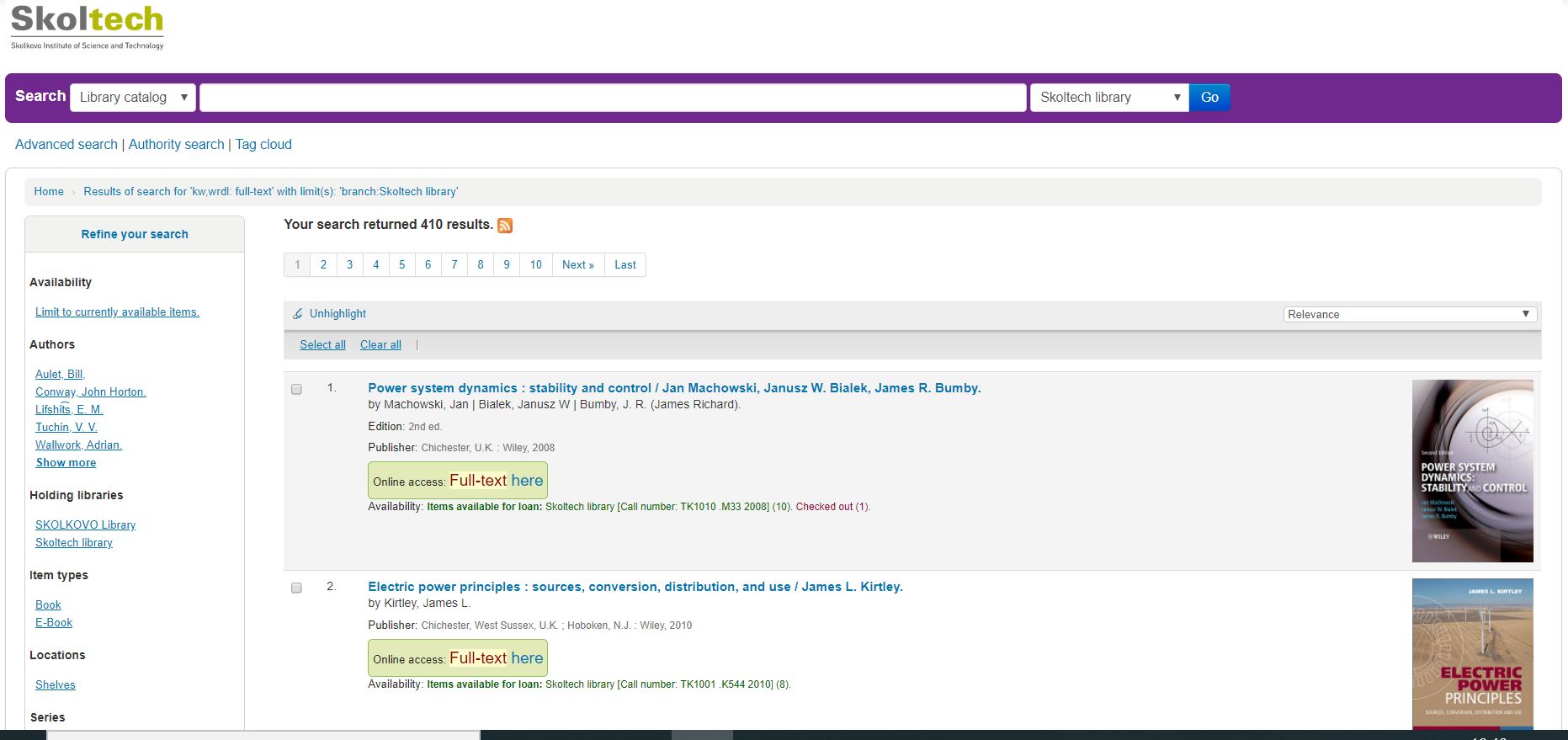Viewport: 1568px width, 740px height.
Task: Click author link Machowski, Jan
Action: pos(426,404)
